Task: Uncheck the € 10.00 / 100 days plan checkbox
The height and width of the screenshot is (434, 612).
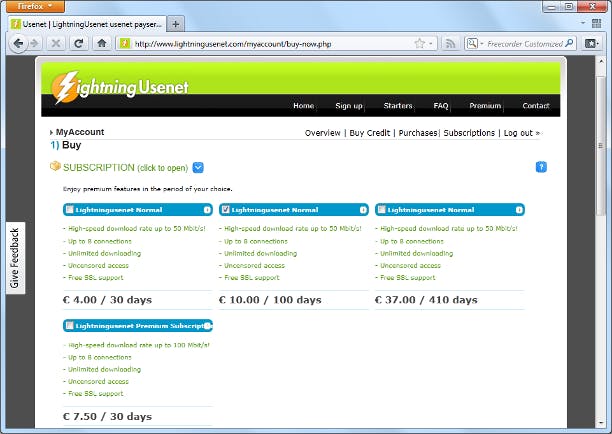Action: click(x=226, y=210)
